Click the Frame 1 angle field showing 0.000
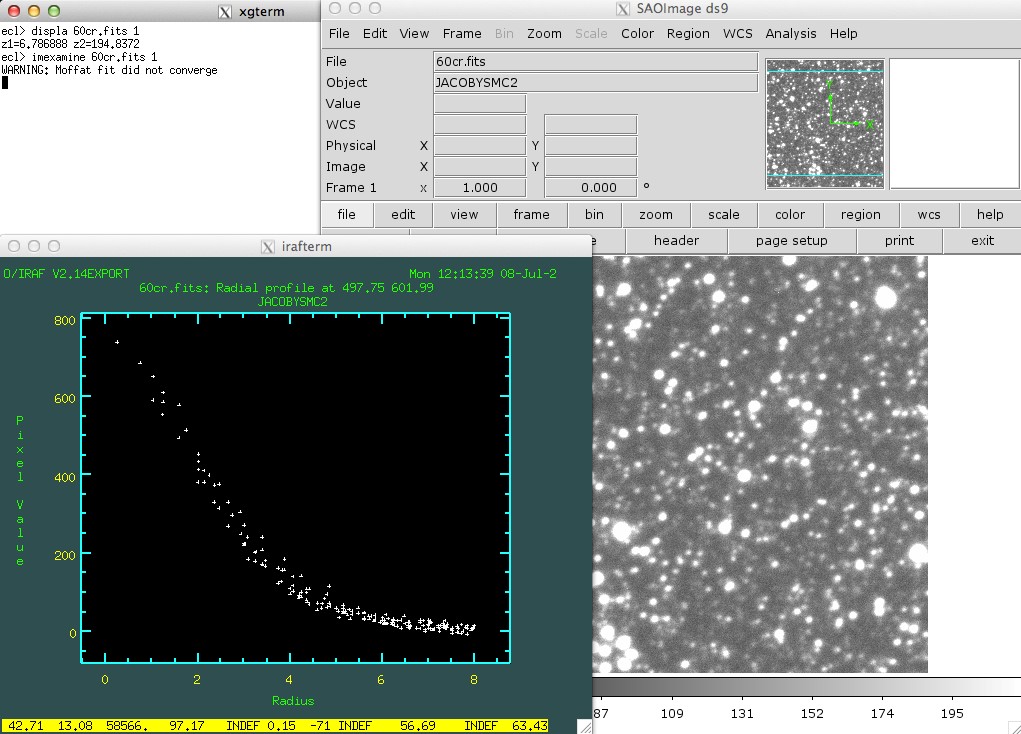This screenshot has width=1021, height=734. tap(591, 188)
